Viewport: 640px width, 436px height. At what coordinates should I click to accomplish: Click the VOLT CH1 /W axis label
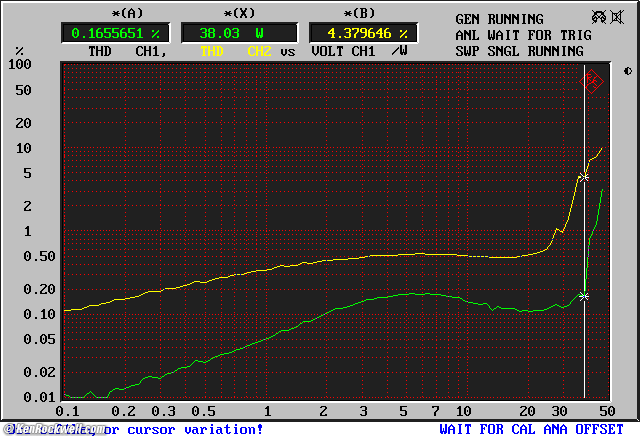[359, 51]
